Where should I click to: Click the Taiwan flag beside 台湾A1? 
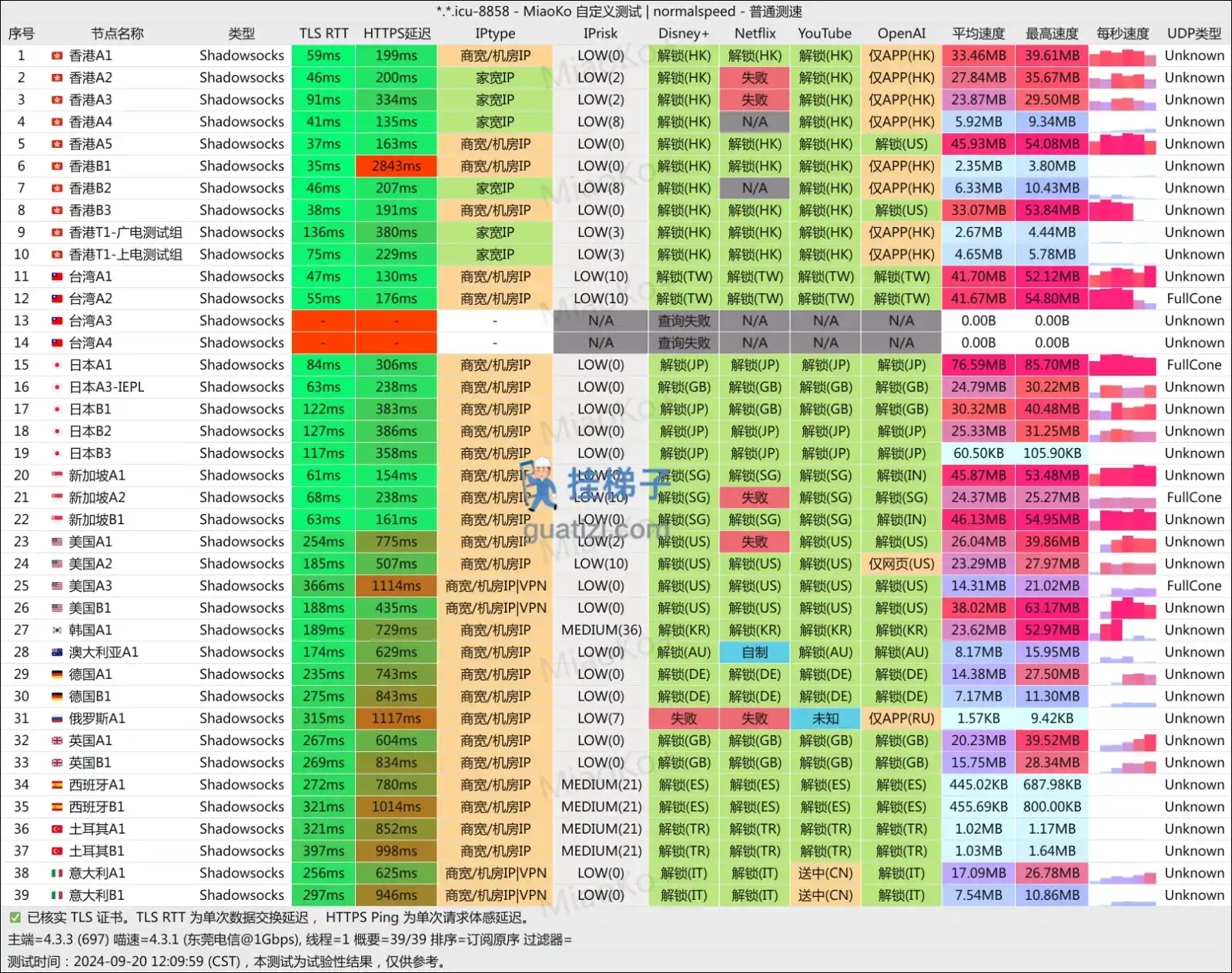57,276
